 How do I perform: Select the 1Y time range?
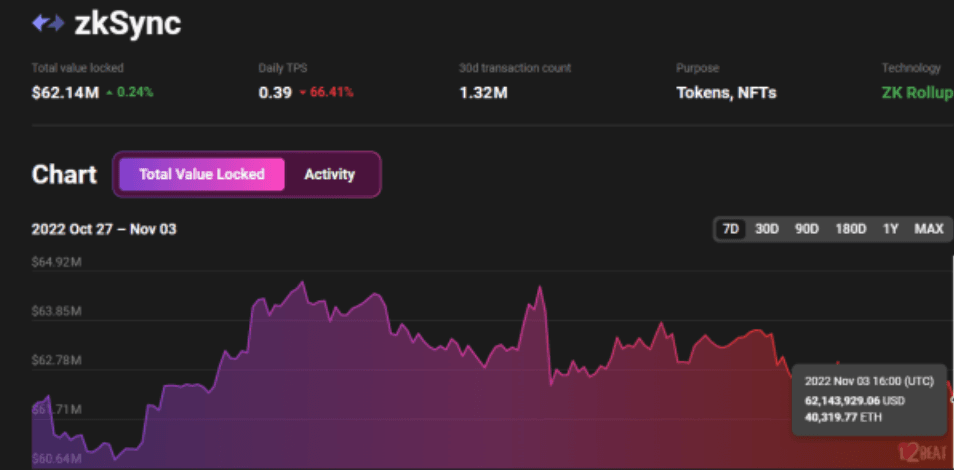[x=891, y=230]
